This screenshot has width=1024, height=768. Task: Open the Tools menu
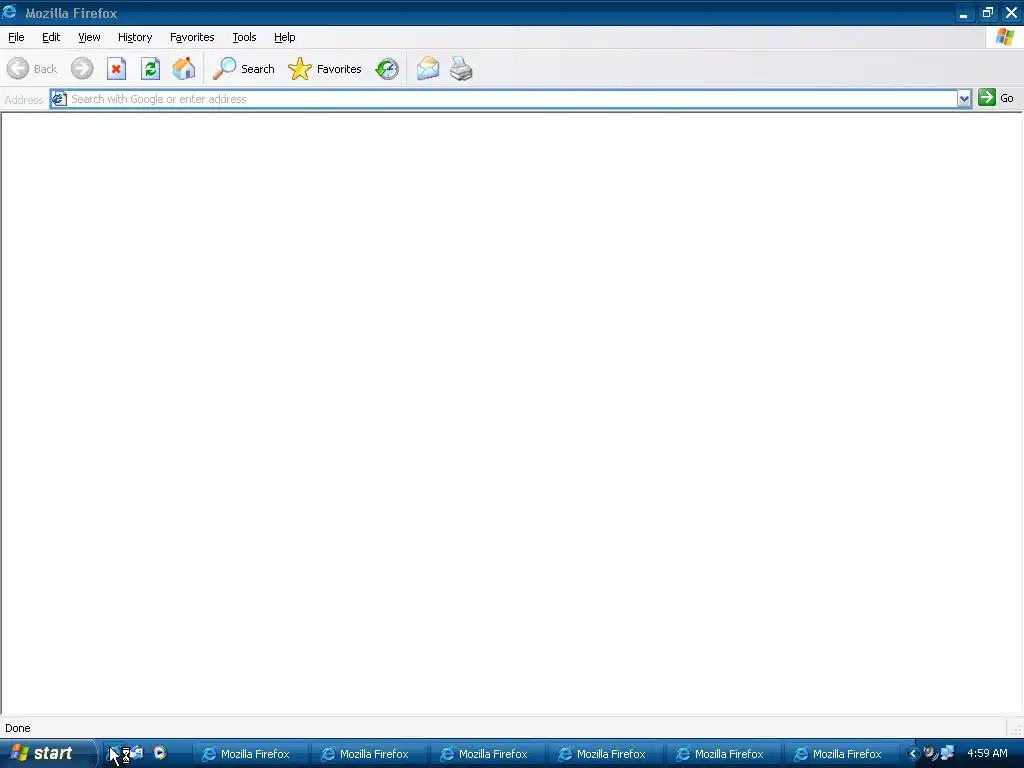pos(244,37)
